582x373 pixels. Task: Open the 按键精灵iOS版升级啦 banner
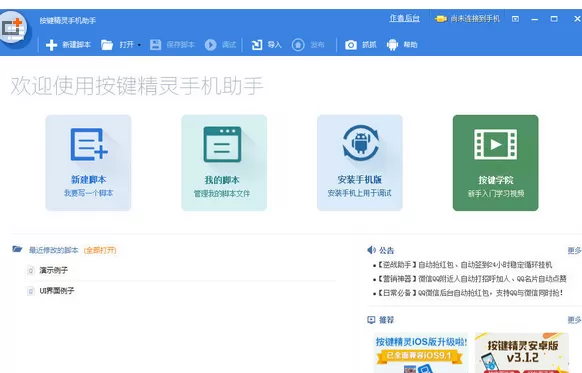coord(421,353)
